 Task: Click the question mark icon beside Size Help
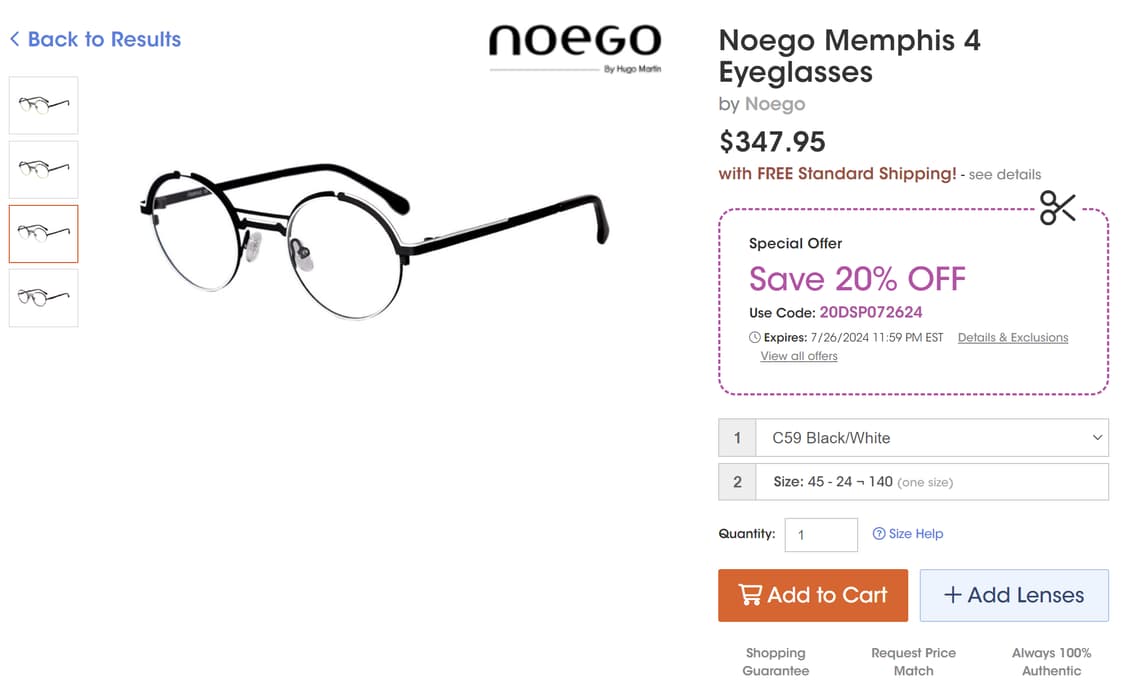pyautogui.click(x=879, y=533)
